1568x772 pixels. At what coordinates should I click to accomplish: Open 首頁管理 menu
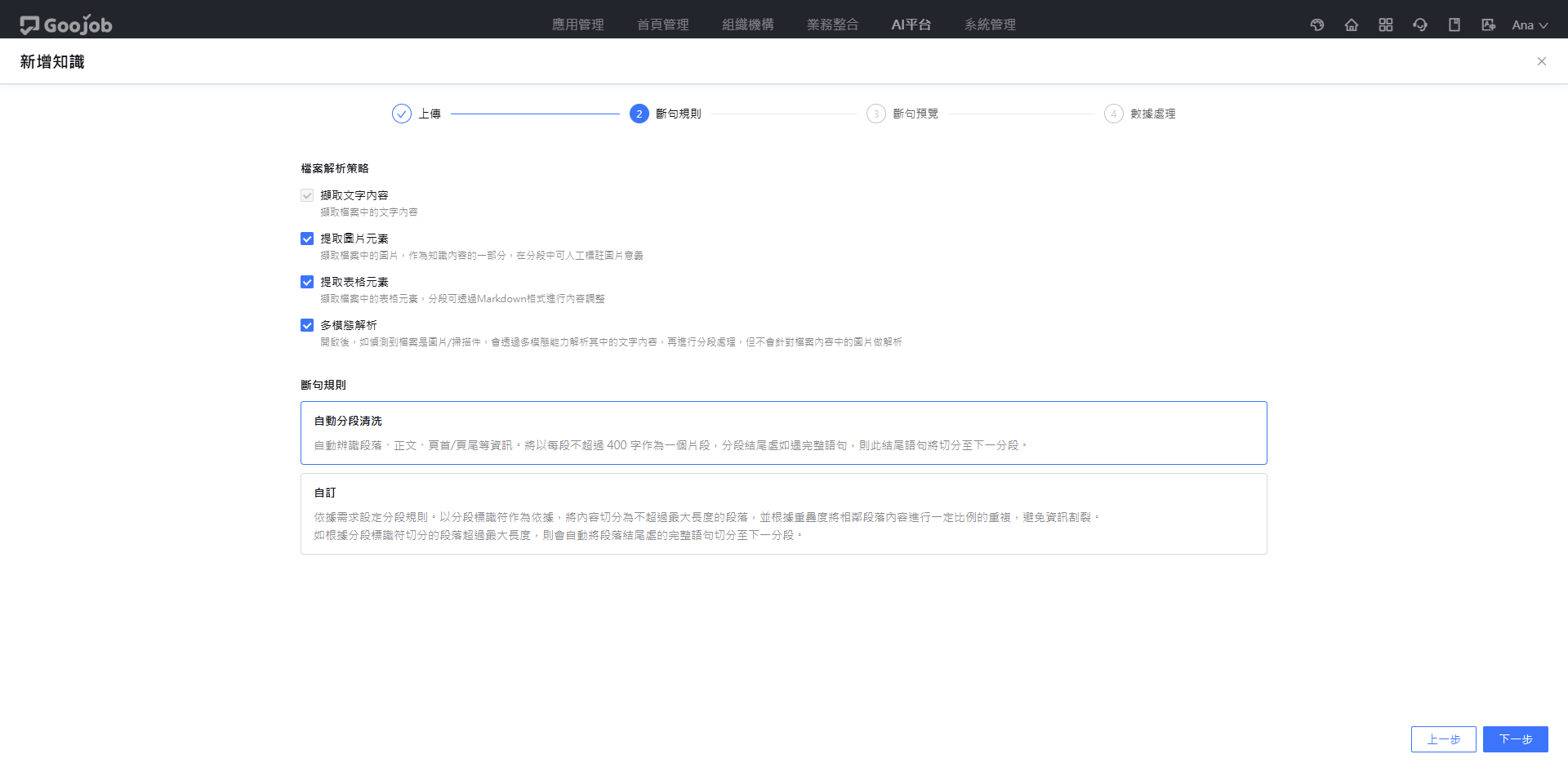coord(663,25)
